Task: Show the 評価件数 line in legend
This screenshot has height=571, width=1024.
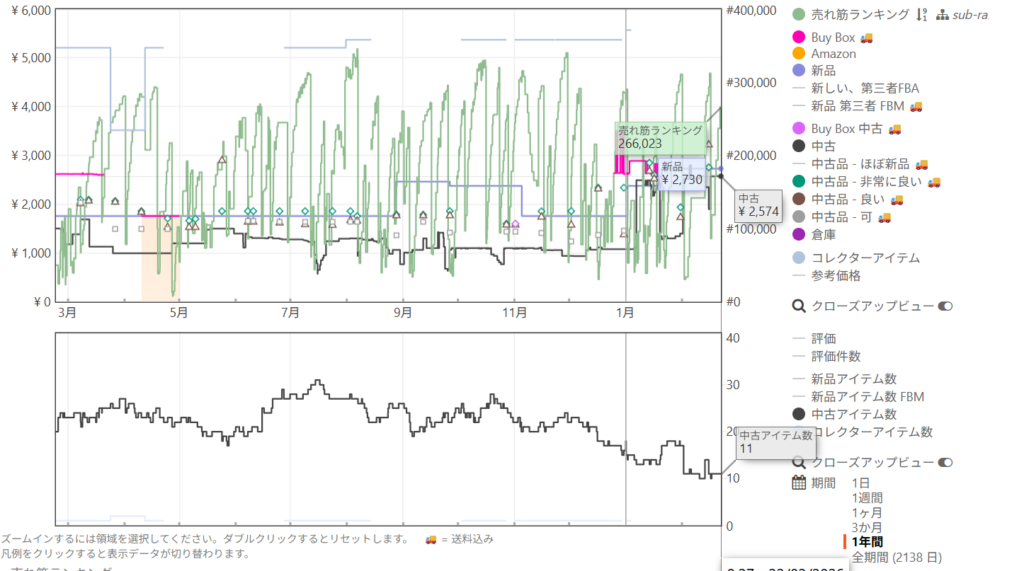Action: 835,356
